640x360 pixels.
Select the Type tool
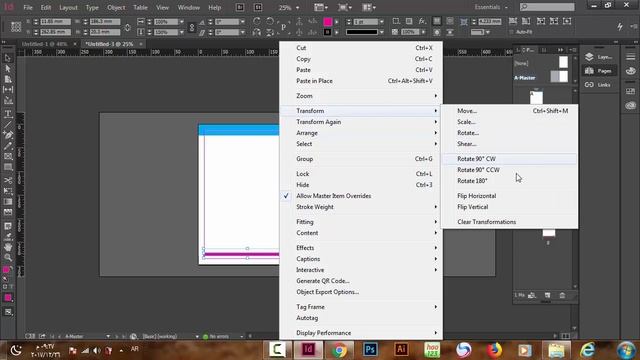click(x=8, y=114)
